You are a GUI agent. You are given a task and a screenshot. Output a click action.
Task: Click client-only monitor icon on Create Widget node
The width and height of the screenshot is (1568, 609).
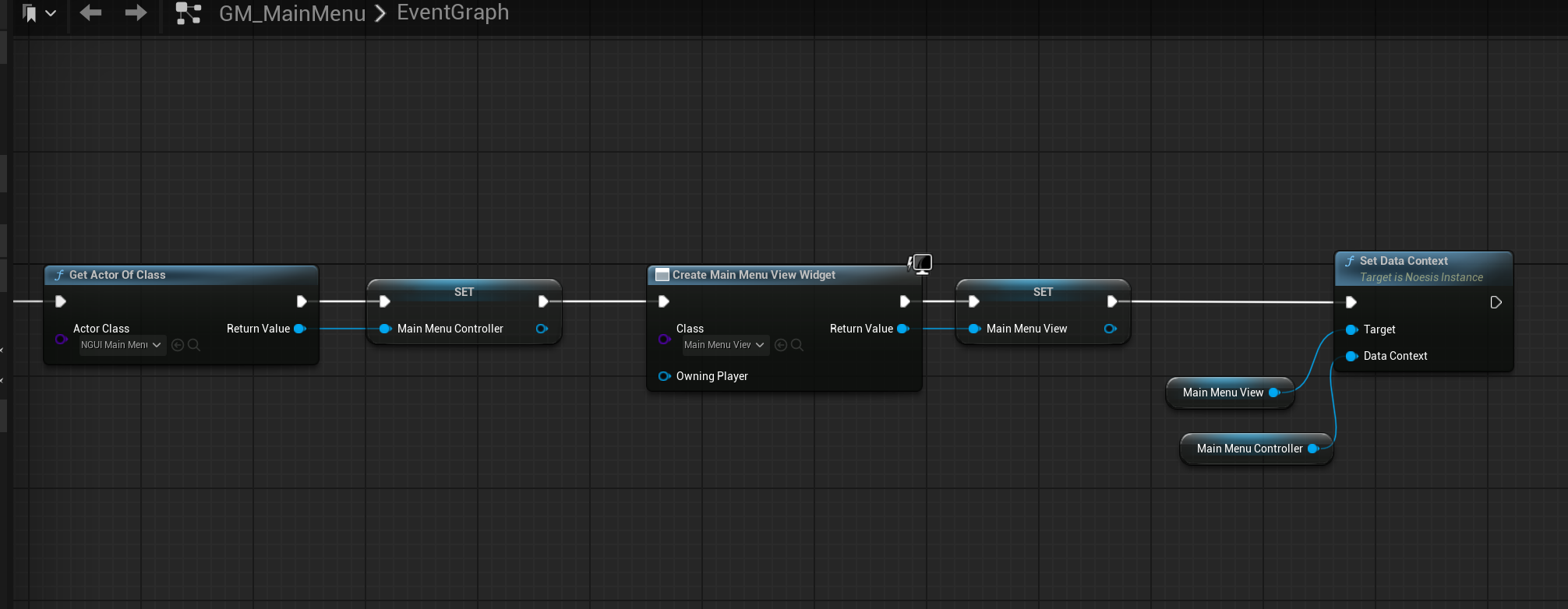921,264
